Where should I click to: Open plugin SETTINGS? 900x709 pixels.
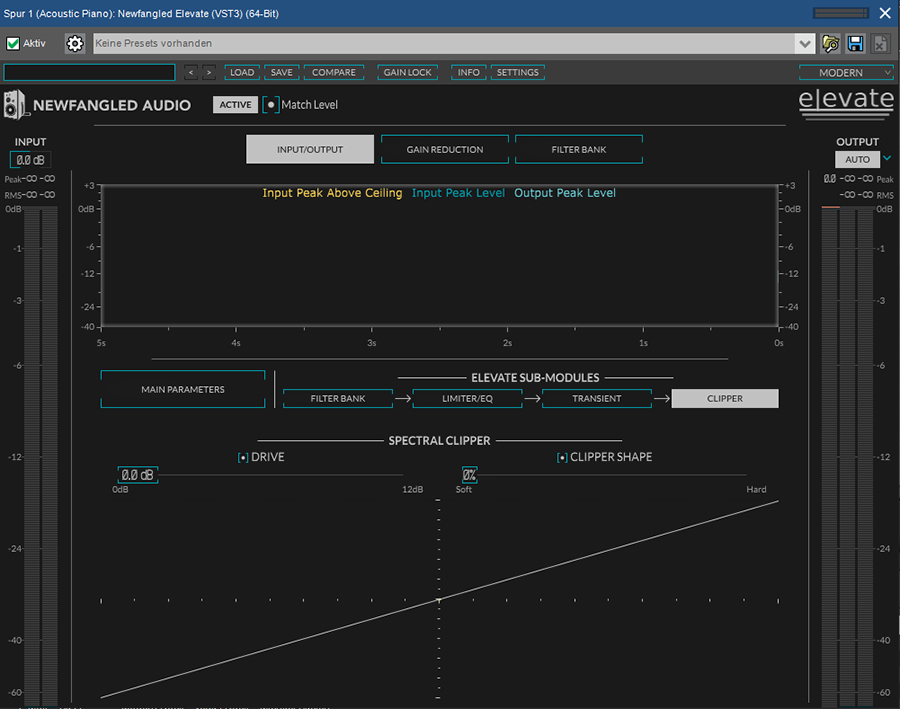click(x=518, y=72)
